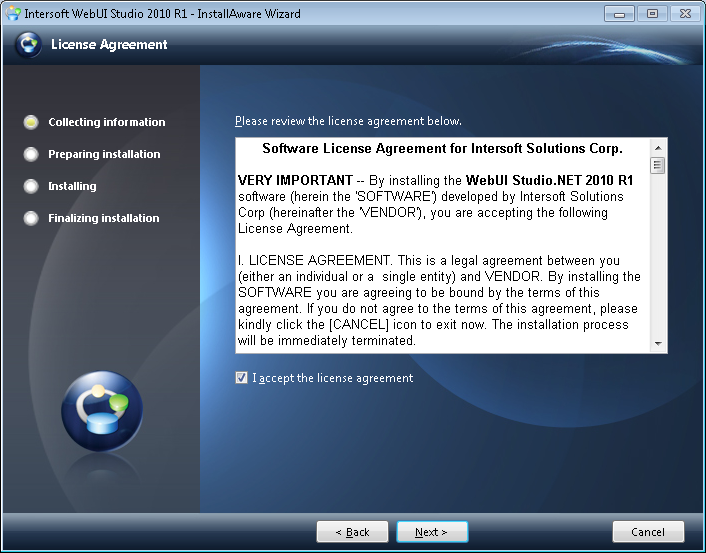Close the installer window
This screenshot has height=553, width=706.
tap(685, 14)
